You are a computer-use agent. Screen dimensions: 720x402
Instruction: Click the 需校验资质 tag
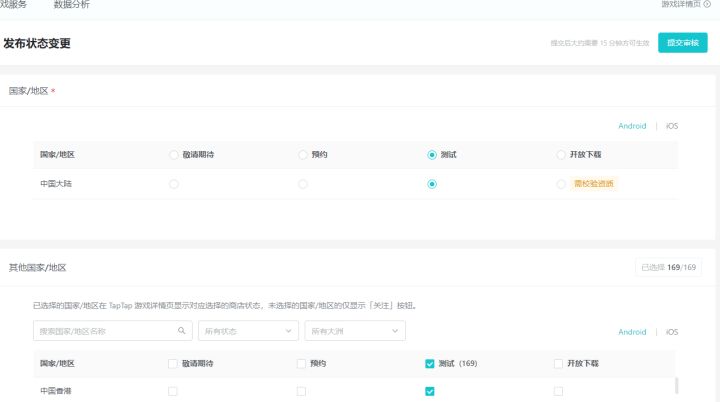594,184
